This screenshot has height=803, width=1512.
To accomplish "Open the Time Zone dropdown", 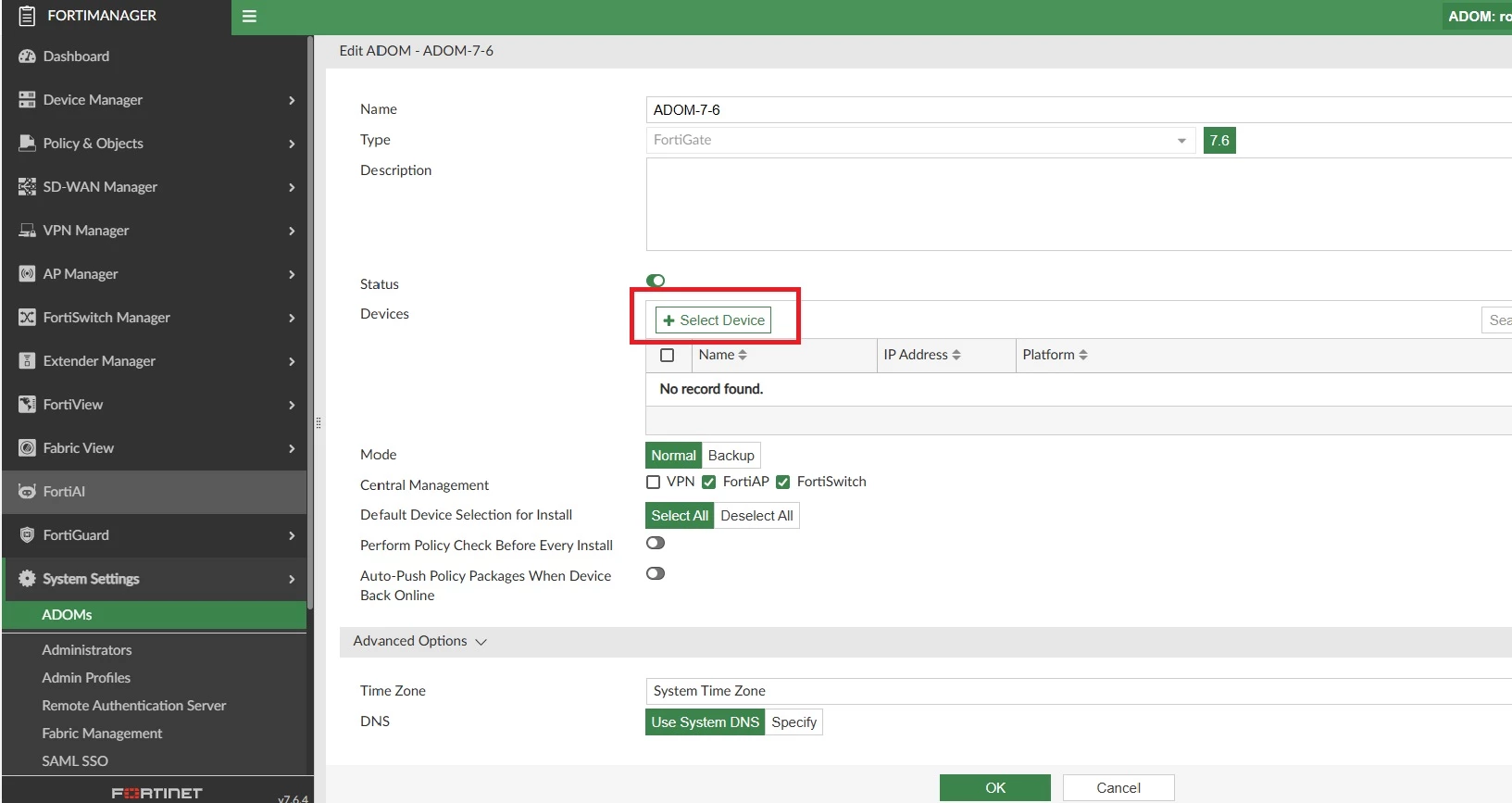I will 1079,691.
